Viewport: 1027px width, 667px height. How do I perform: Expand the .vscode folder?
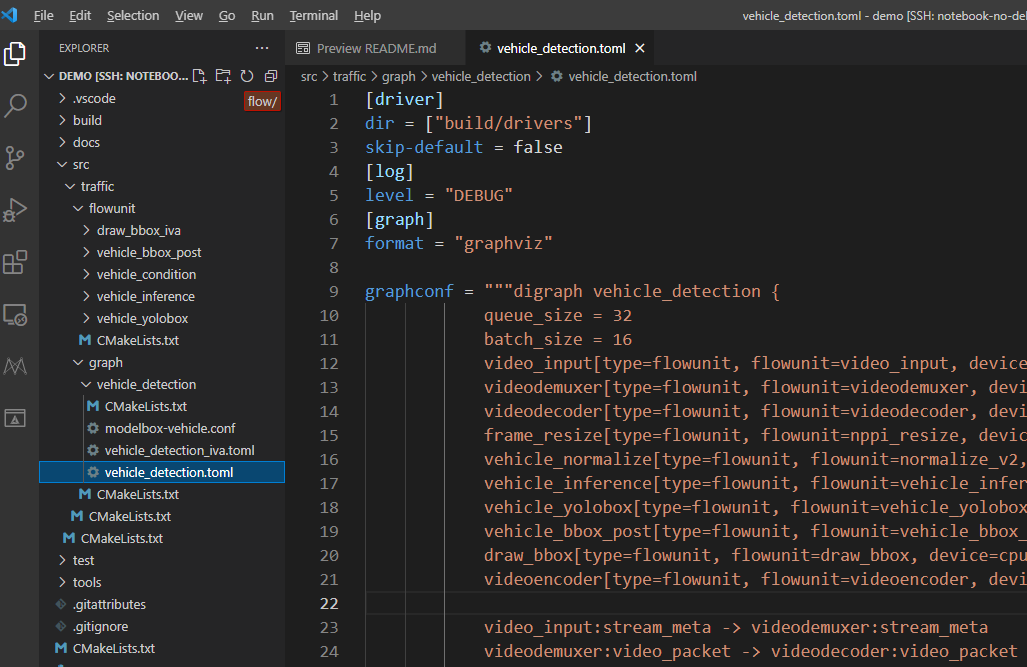[162, 98]
